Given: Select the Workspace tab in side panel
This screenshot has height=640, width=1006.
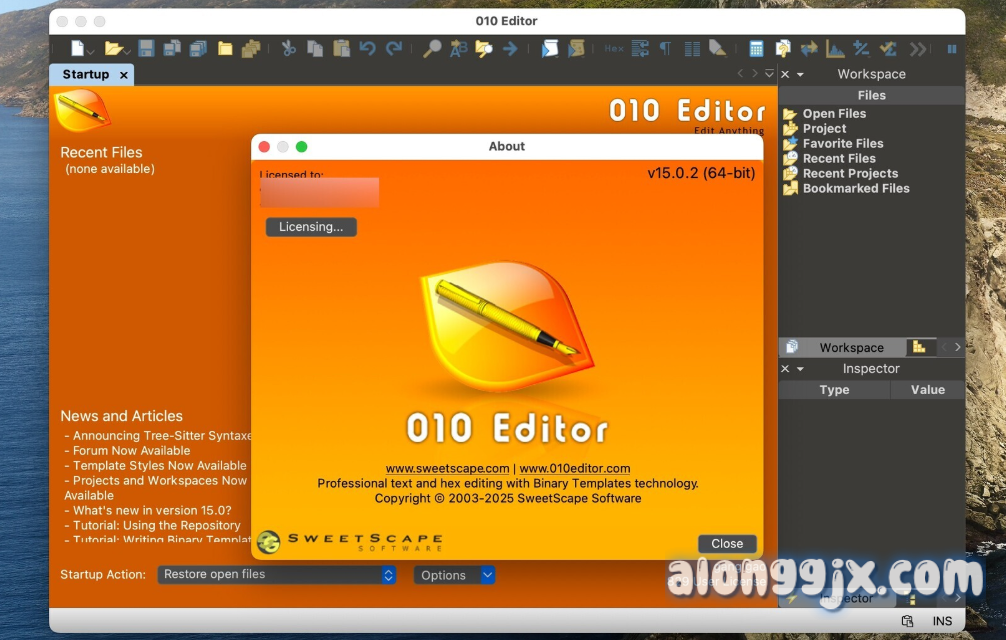Looking at the screenshot, I should point(850,347).
